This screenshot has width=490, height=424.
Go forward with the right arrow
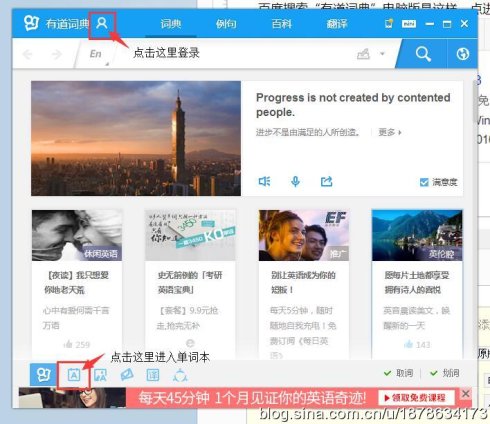click(56, 54)
